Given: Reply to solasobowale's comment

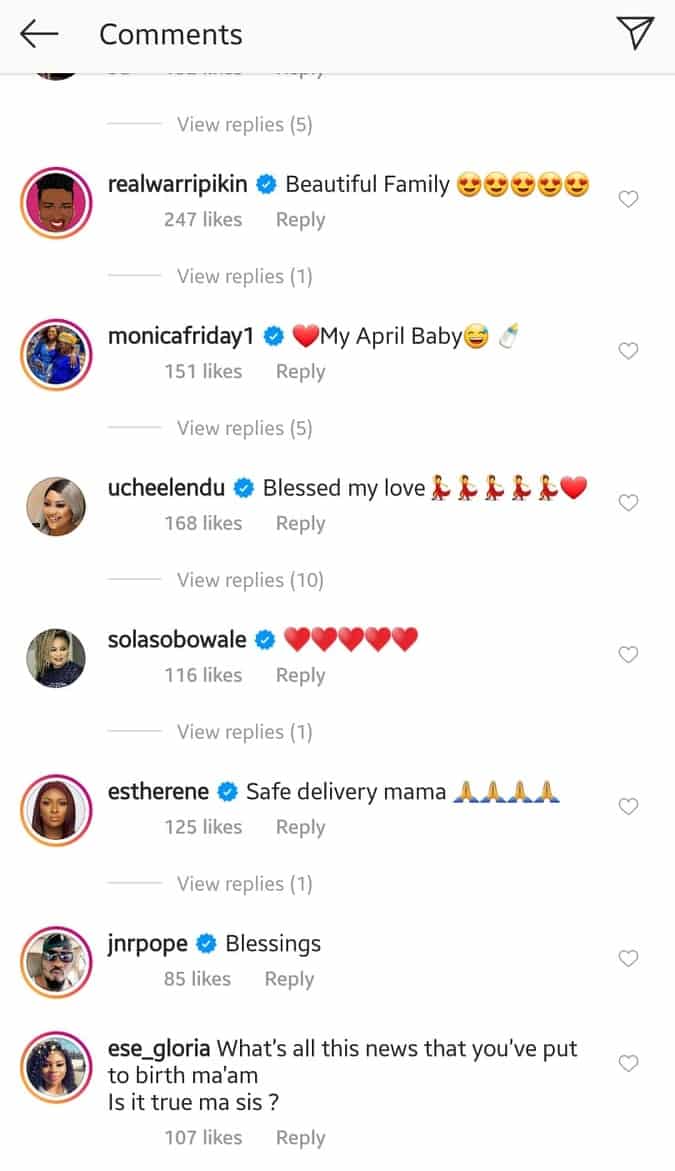Looking at the screenshot, I should [x=300, y=675].
